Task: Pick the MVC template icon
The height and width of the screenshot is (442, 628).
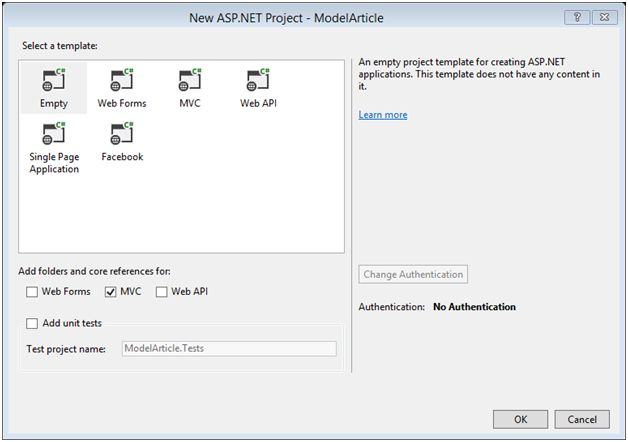Action: click(x=190, y=79)
